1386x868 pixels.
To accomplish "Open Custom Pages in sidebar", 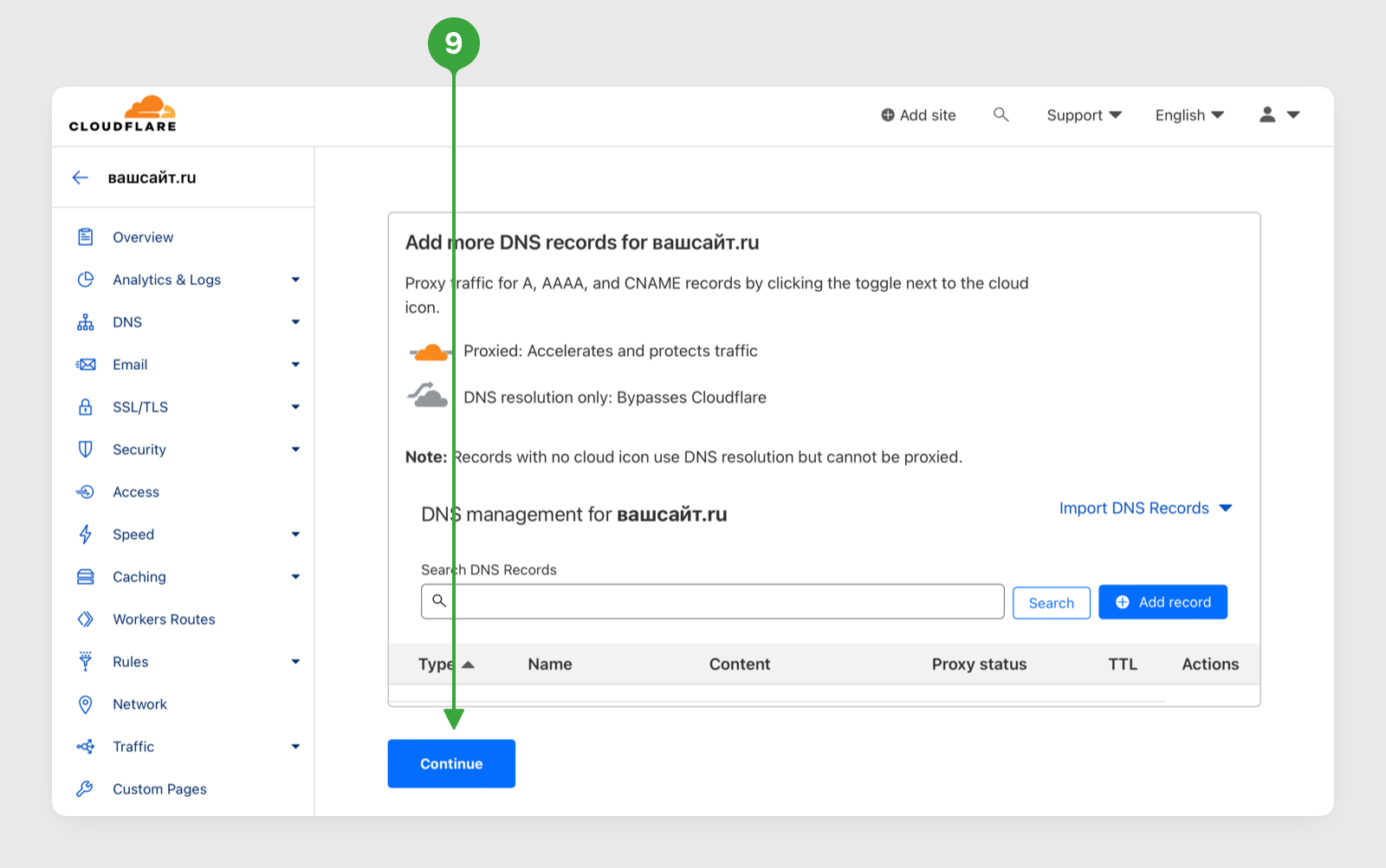I will click(159, 789).
